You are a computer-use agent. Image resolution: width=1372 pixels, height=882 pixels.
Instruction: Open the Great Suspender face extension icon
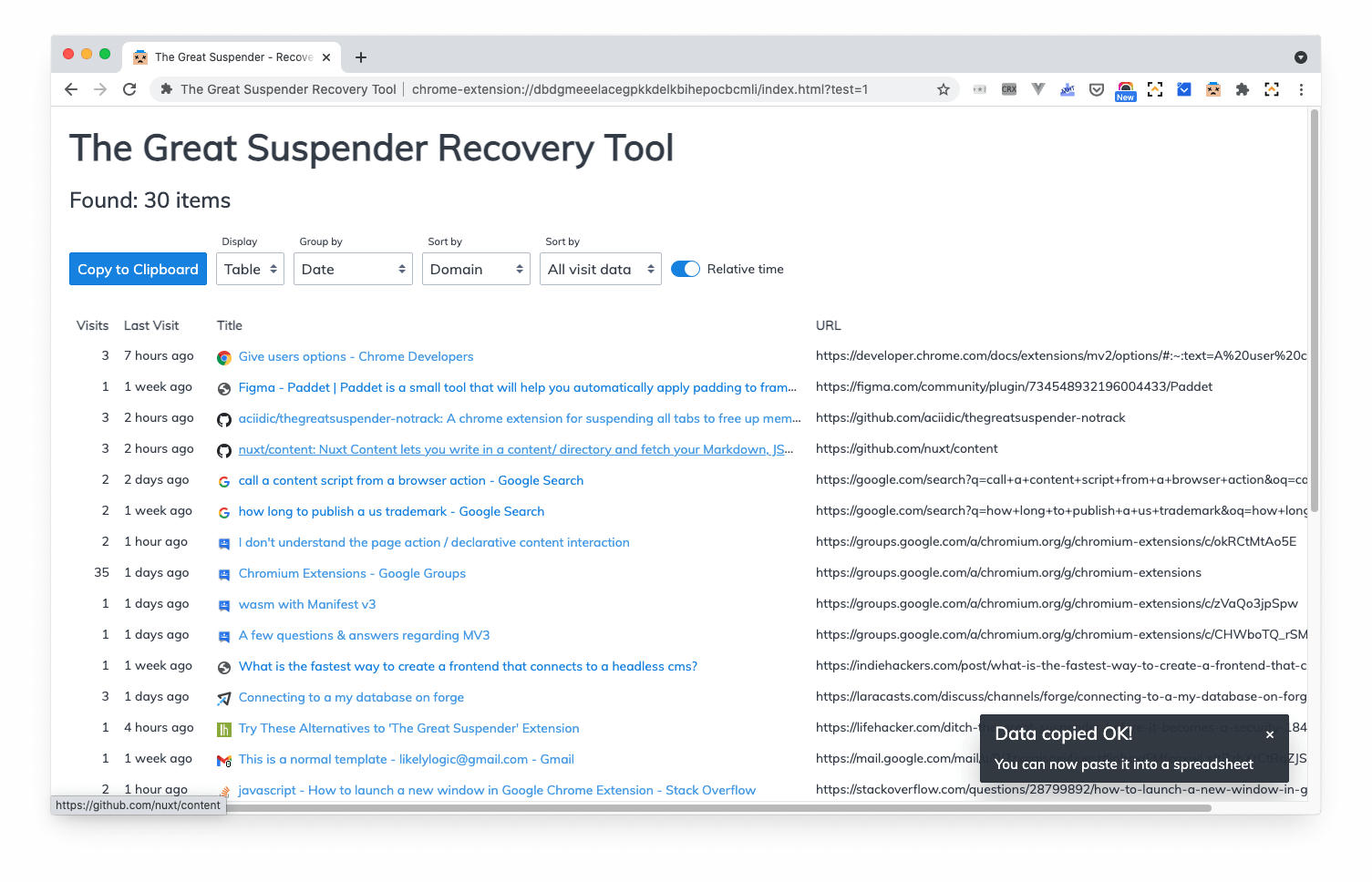point(1213,89)
